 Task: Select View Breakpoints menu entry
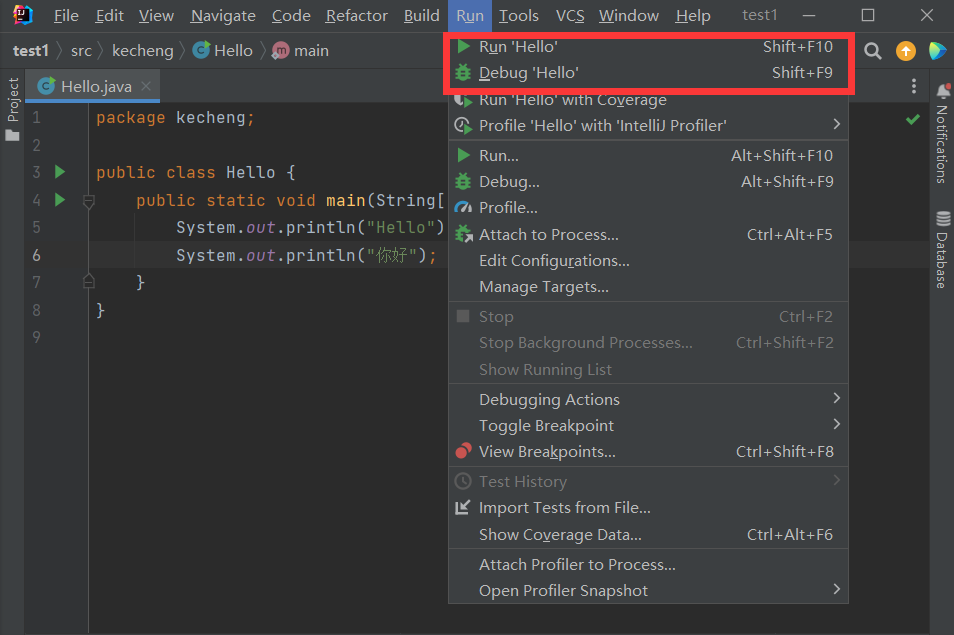pyautogui.click(x=547, y=451)
